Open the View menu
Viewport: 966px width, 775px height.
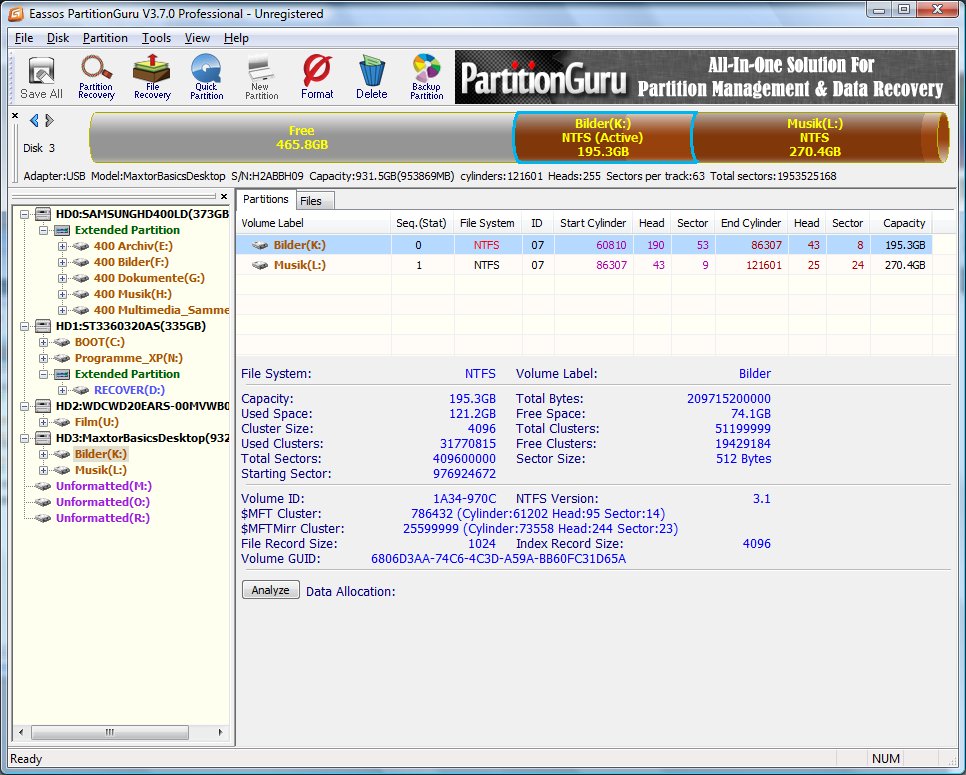(x=197, y=38)
